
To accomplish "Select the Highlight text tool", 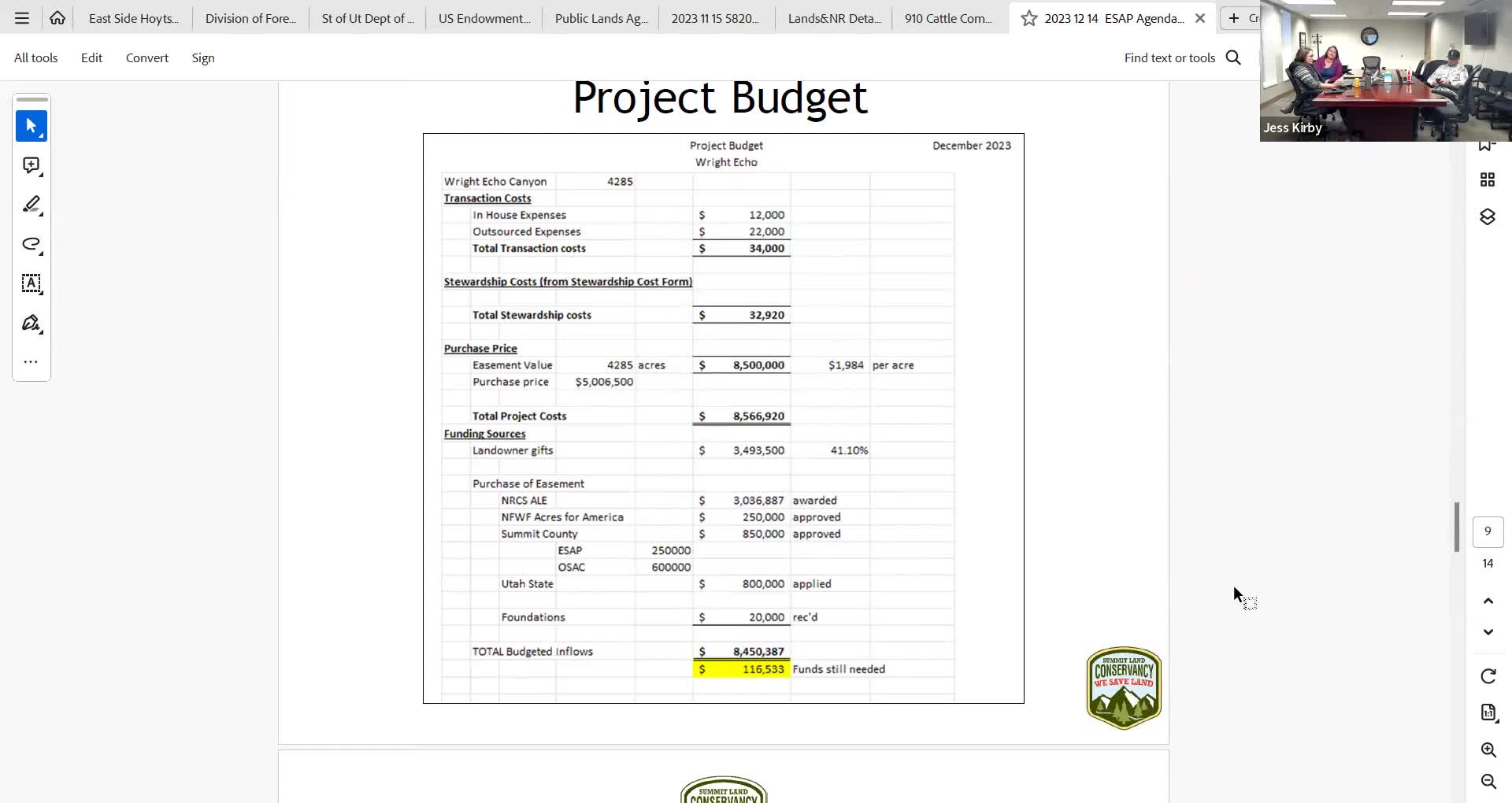I will pos(31,205).
